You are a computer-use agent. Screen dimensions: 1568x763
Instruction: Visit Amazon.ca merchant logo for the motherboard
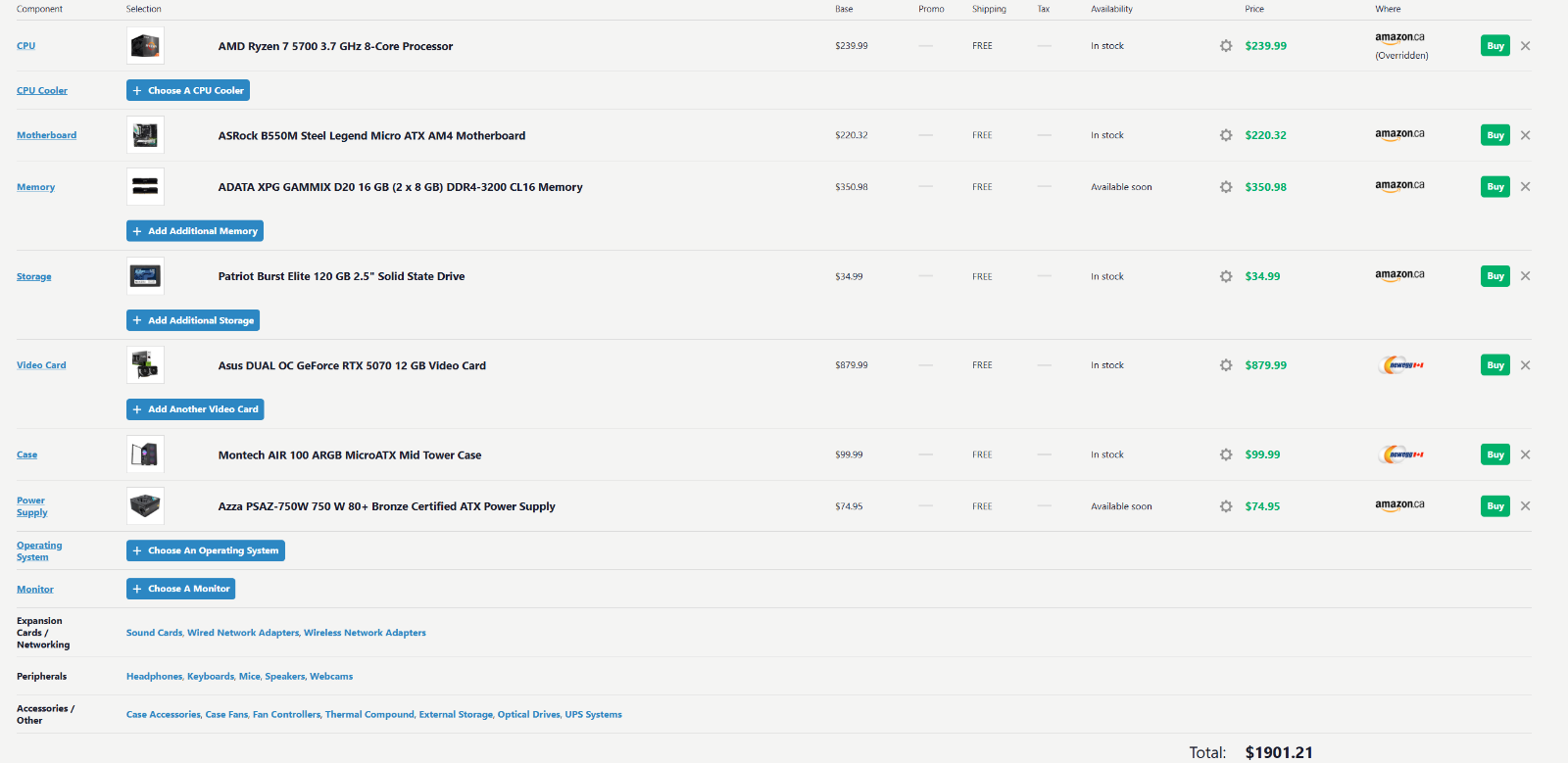(x=1399, y=135)
